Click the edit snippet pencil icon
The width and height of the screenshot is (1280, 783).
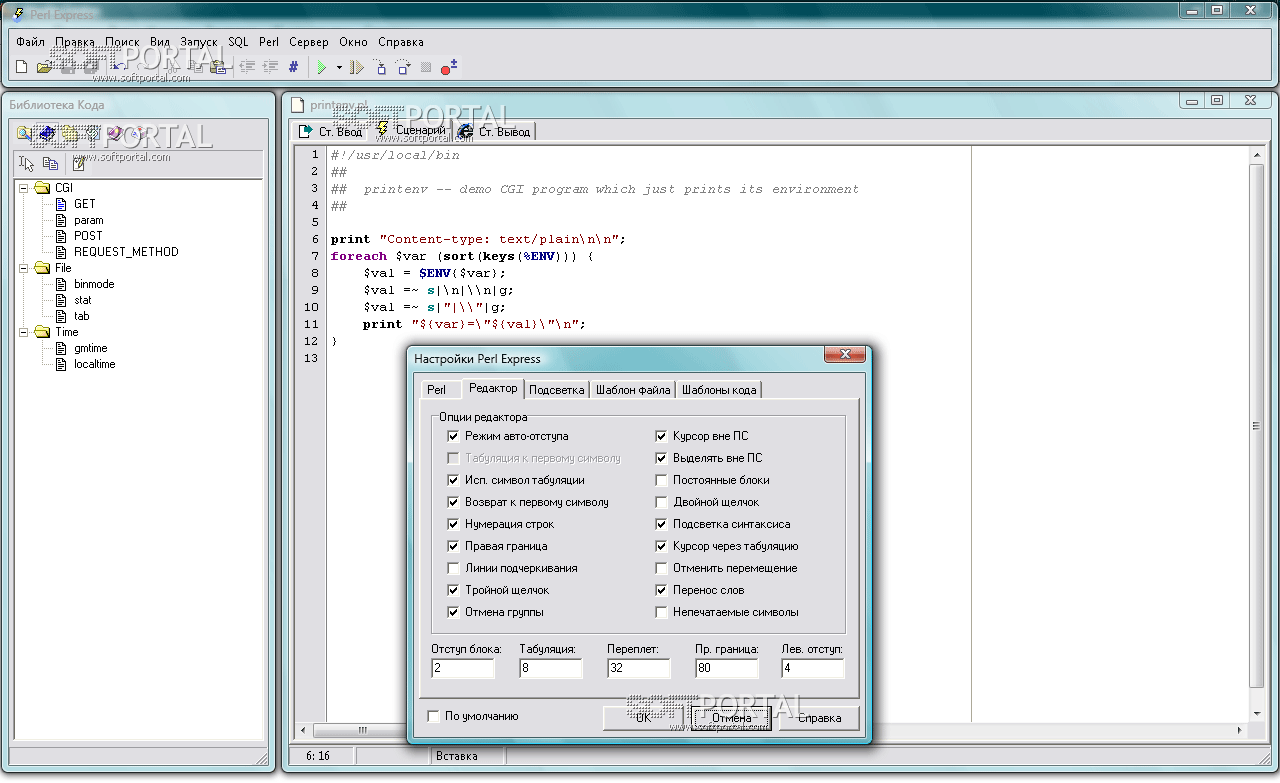click(x=79, y=164)
